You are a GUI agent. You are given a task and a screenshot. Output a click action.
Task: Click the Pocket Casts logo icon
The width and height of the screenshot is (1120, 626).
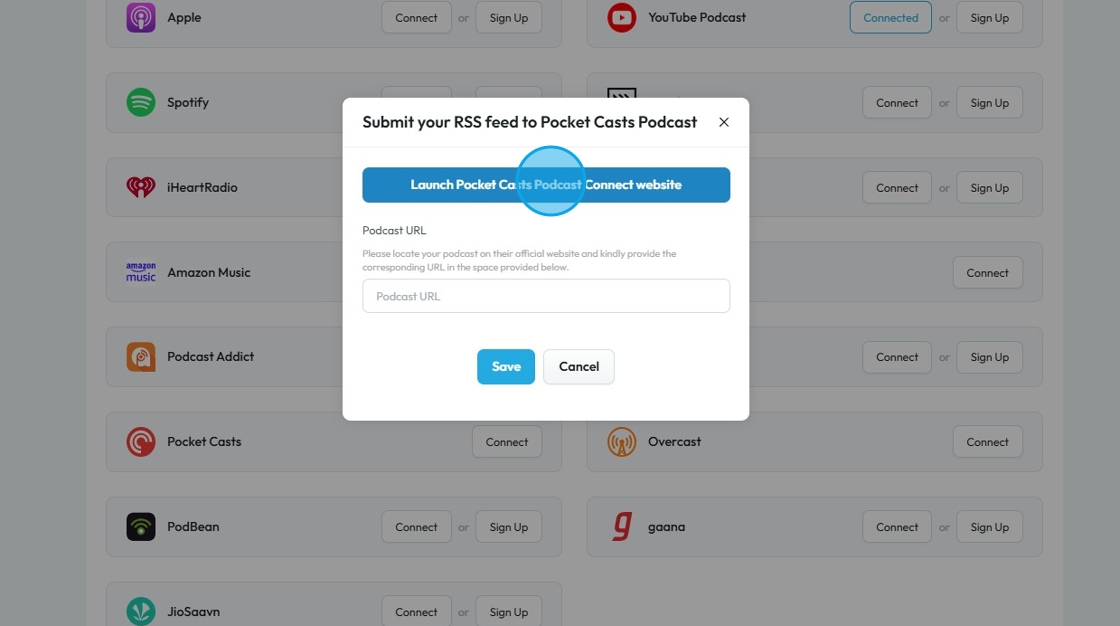(x=141, y=442)
